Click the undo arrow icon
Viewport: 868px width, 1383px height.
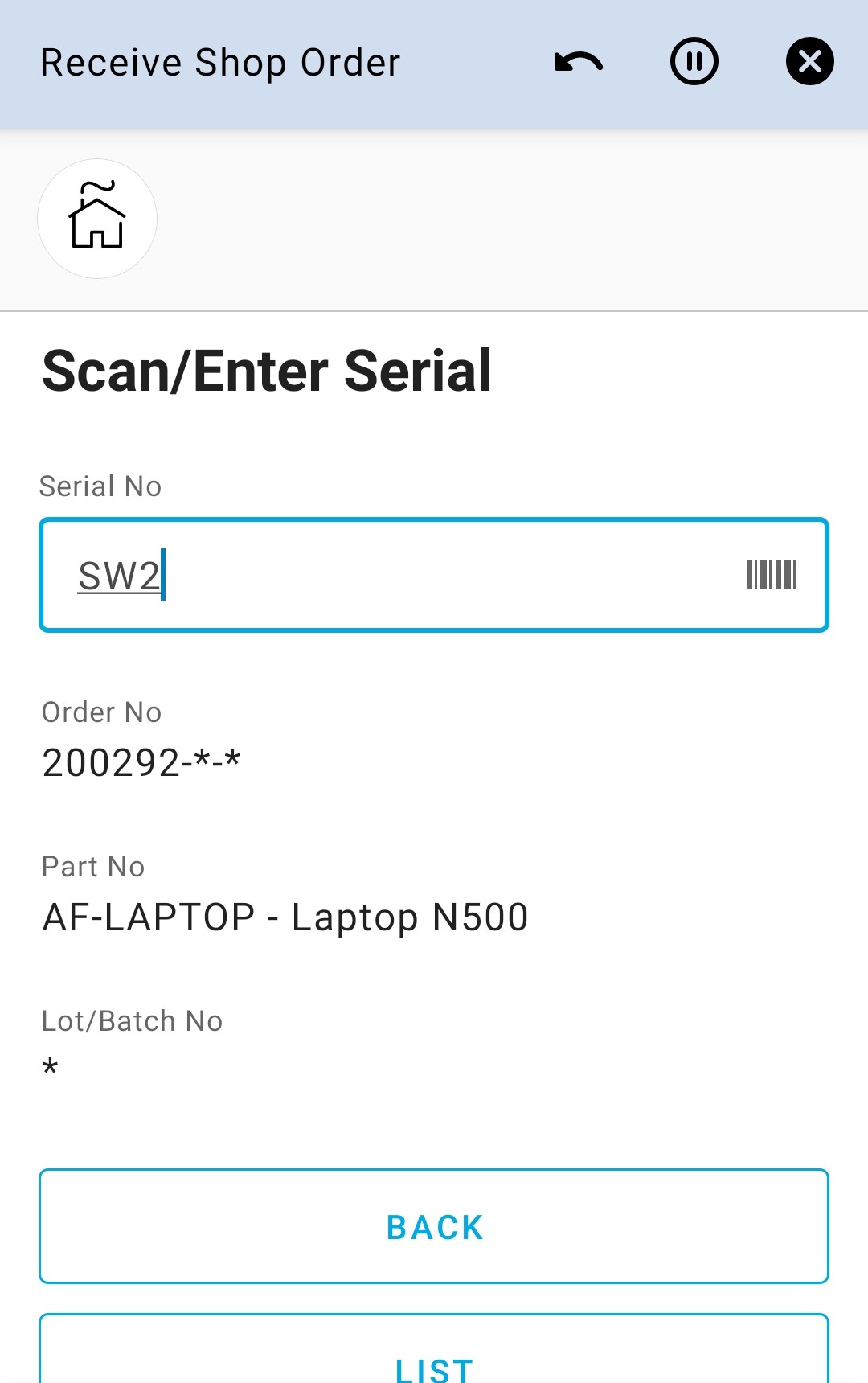(x=579, y=62)
